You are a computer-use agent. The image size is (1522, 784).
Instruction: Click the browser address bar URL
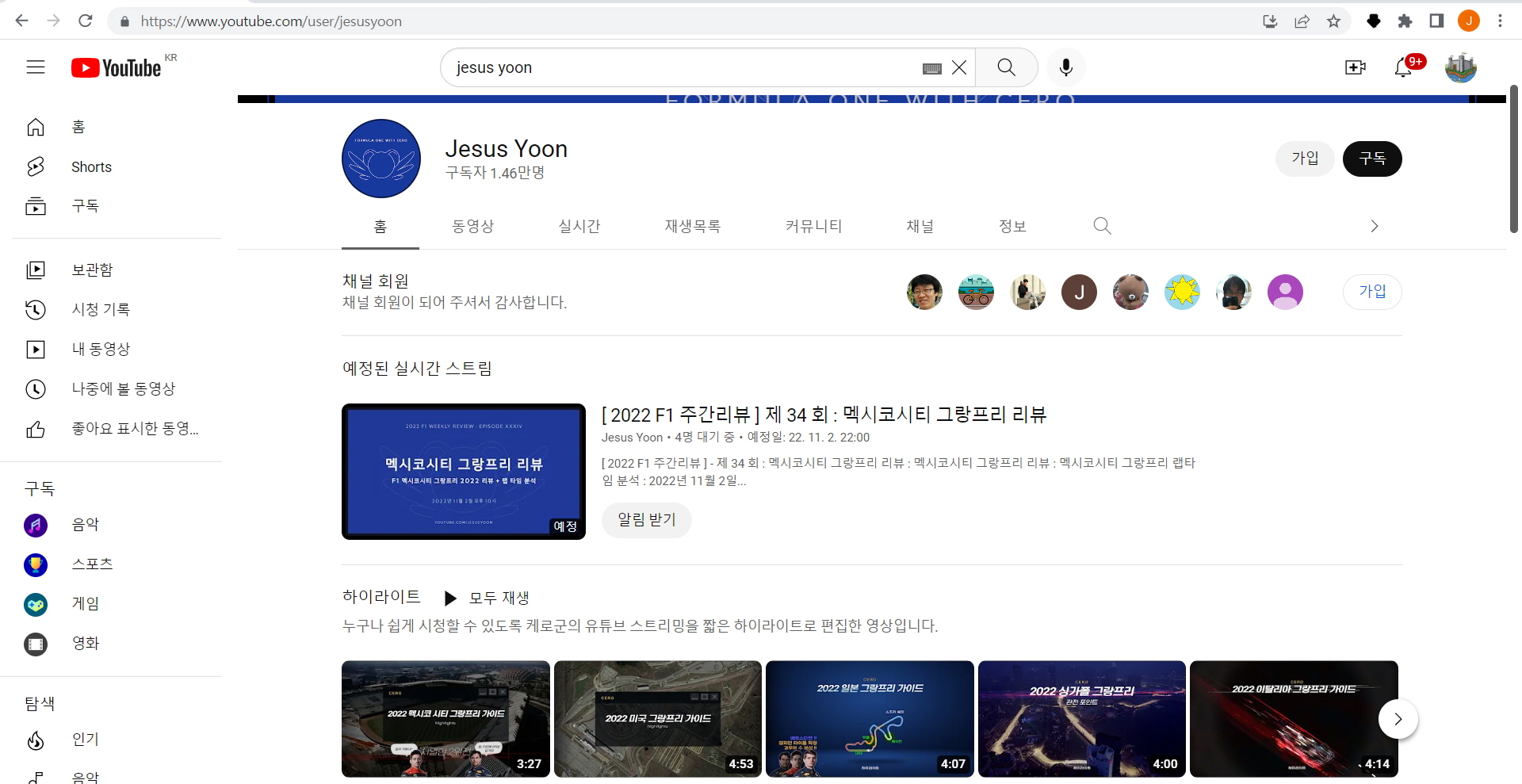[271, 21]
